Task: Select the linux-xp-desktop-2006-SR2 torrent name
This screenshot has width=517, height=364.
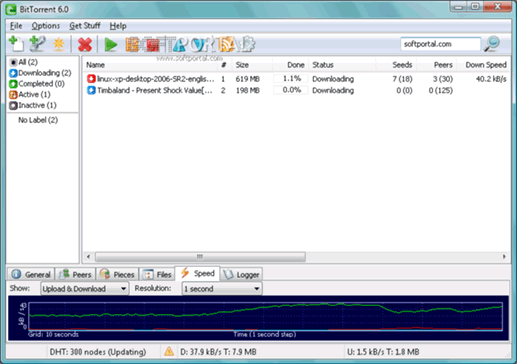Action: point(155,79)
